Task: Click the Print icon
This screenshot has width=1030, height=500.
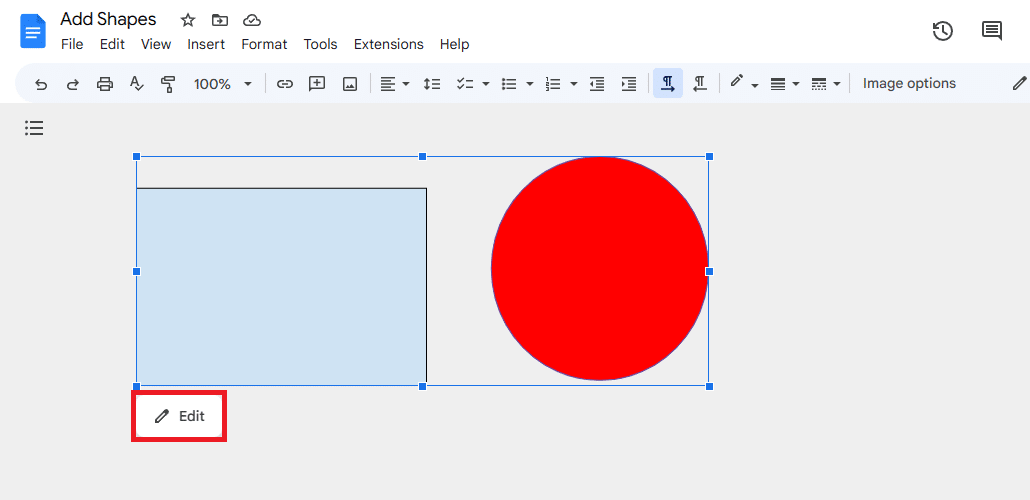Action: pos(105,84)
